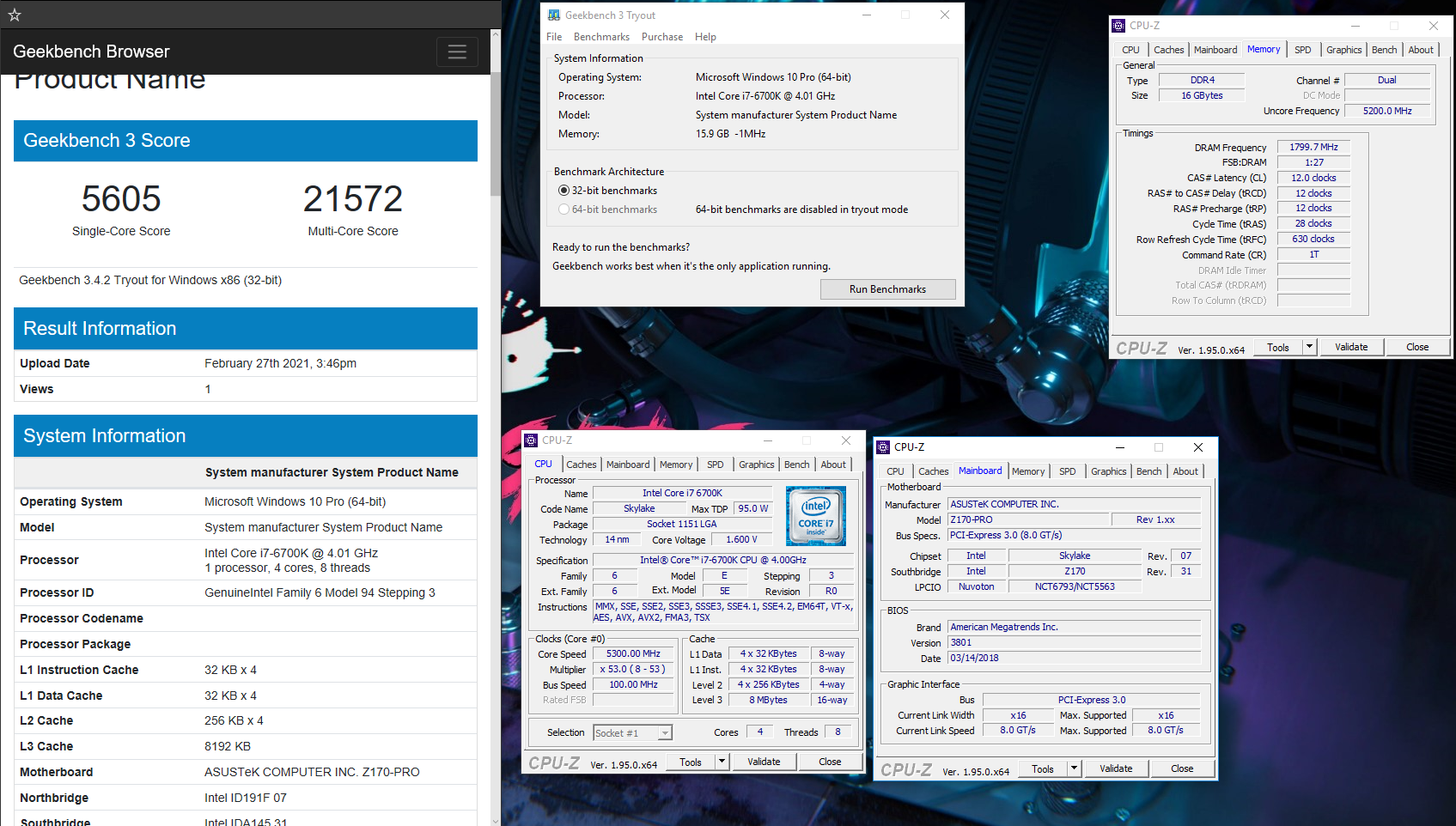Select 32-bit benchmarks radio button
1456x826 pixels.
(564, 191)
